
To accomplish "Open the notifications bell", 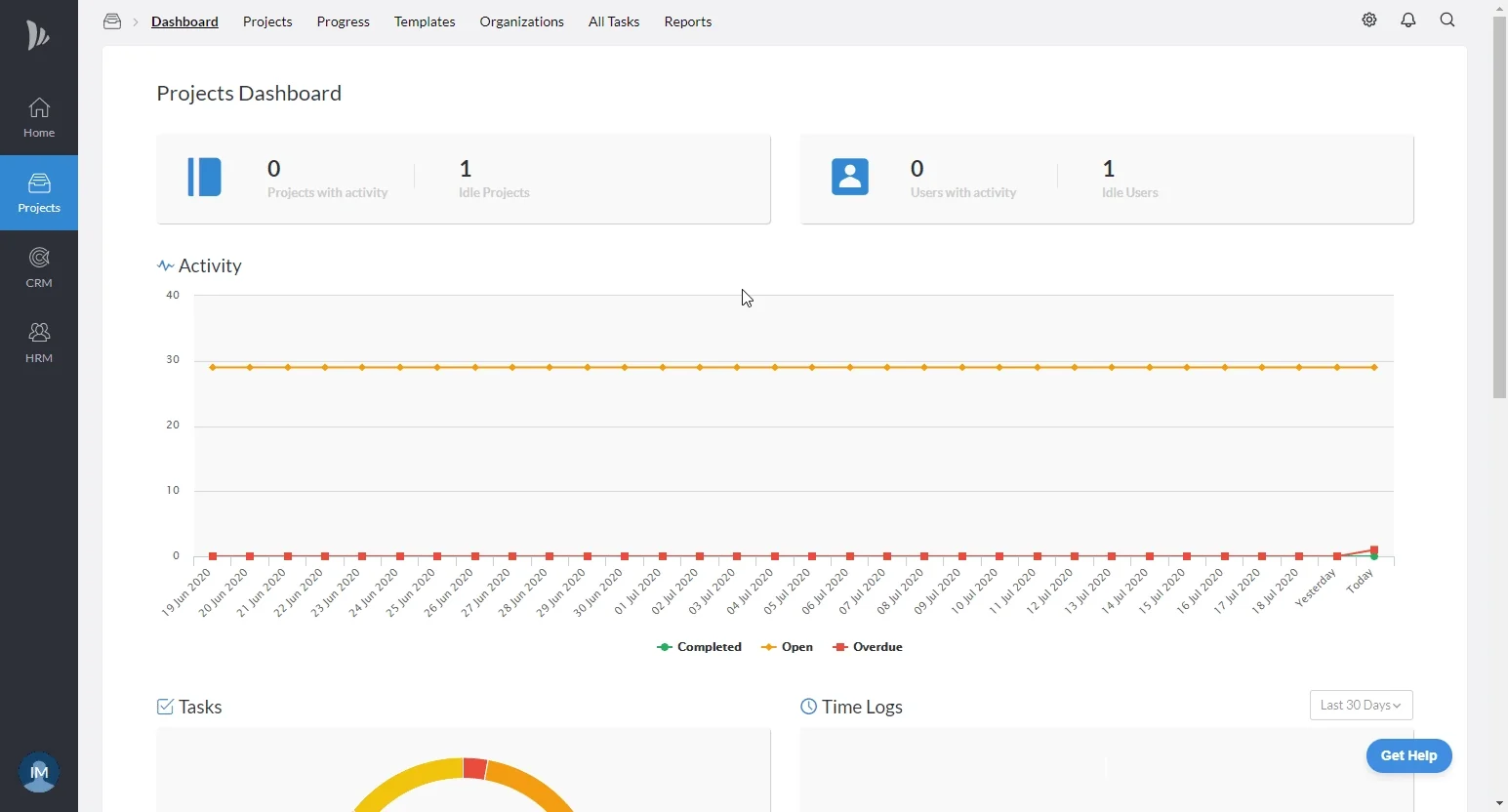I will click(1408, 20).
